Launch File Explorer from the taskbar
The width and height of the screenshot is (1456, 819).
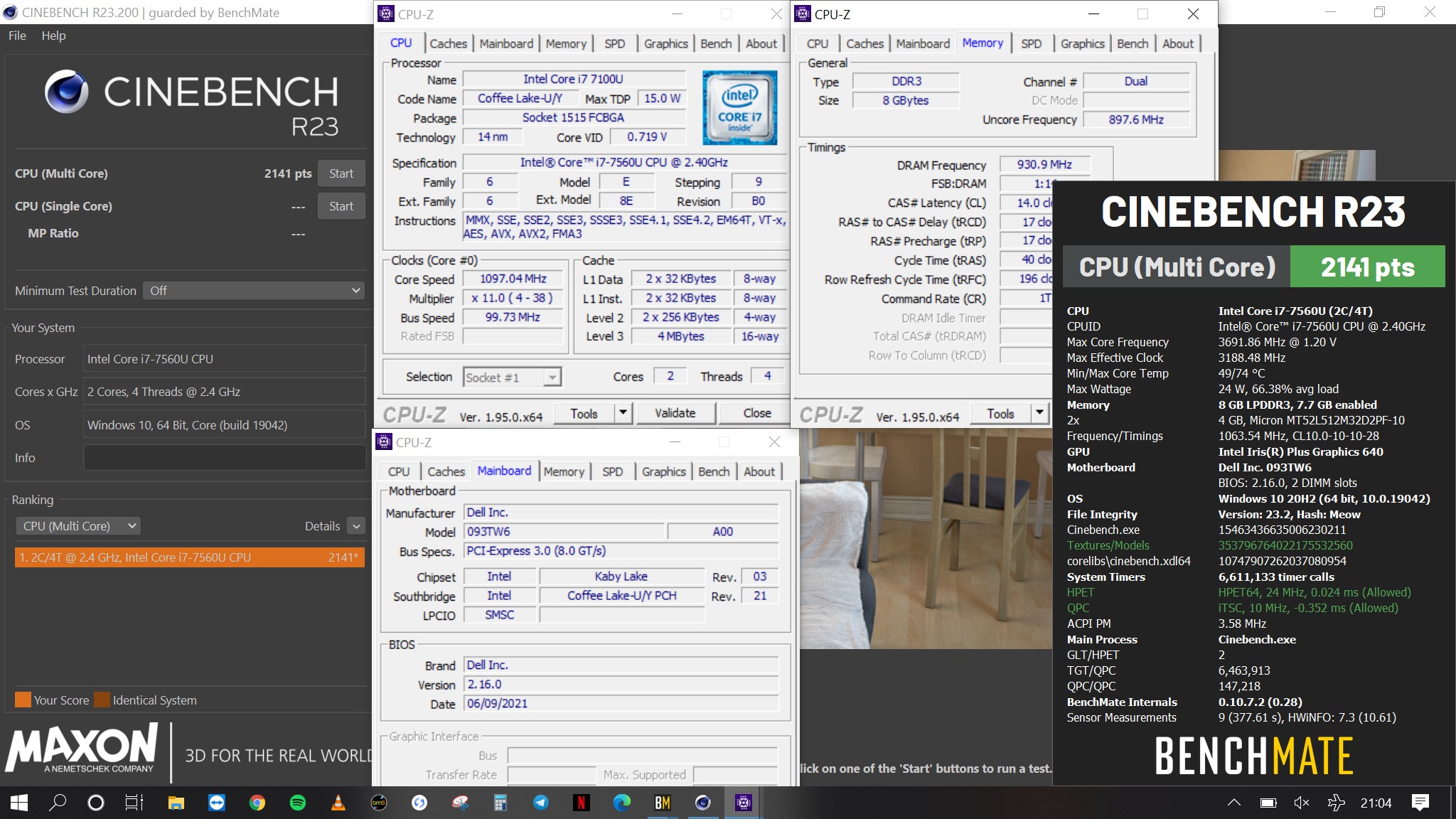click(x=176, y=803)
